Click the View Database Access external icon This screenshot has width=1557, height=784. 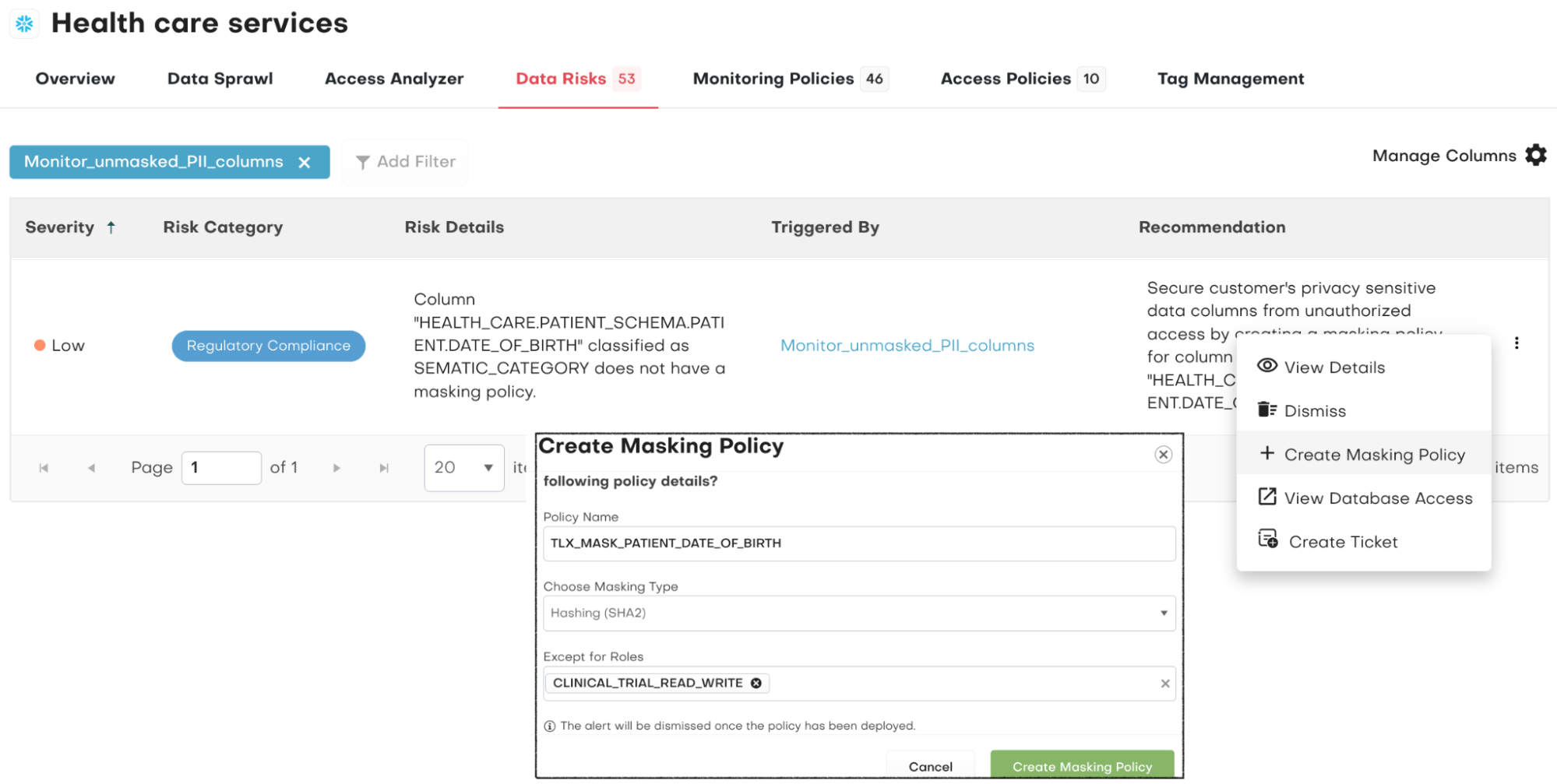(1267, 497)
